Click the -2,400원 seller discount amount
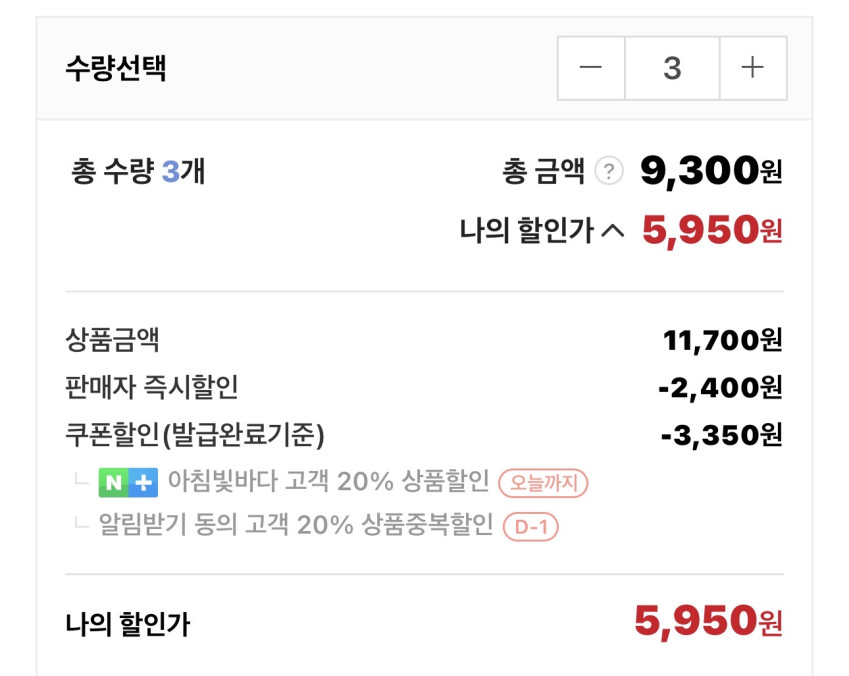Image resolution: width=849 pixels, height=676 pixels. click(720, 387)
